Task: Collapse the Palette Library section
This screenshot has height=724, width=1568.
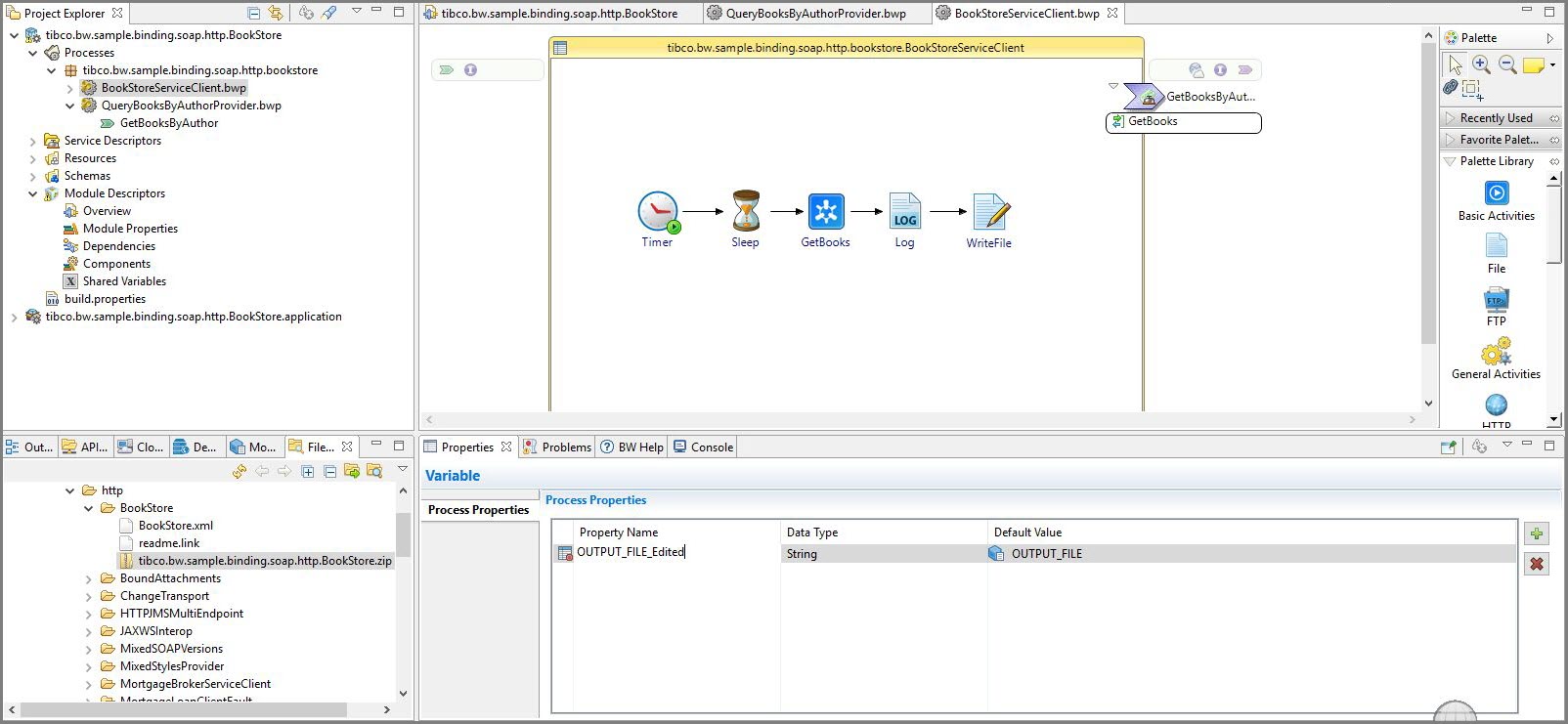Action: point(1451,161)
